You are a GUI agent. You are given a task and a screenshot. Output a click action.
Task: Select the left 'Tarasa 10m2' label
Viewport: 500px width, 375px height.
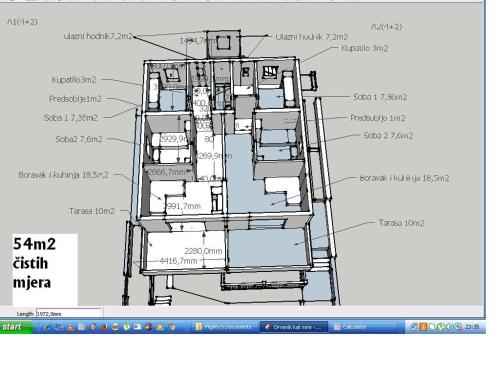click(x=92, y=211)
